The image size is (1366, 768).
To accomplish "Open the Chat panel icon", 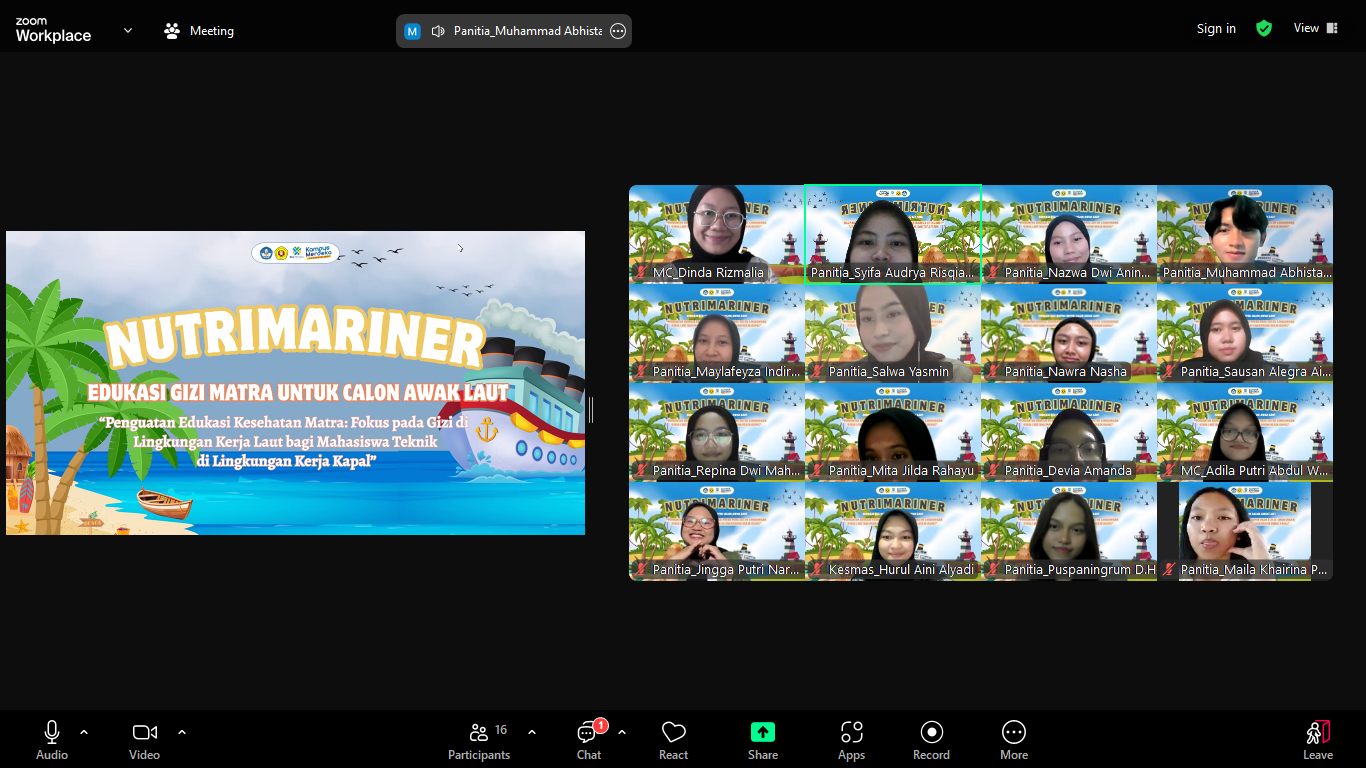I will 589,733.
